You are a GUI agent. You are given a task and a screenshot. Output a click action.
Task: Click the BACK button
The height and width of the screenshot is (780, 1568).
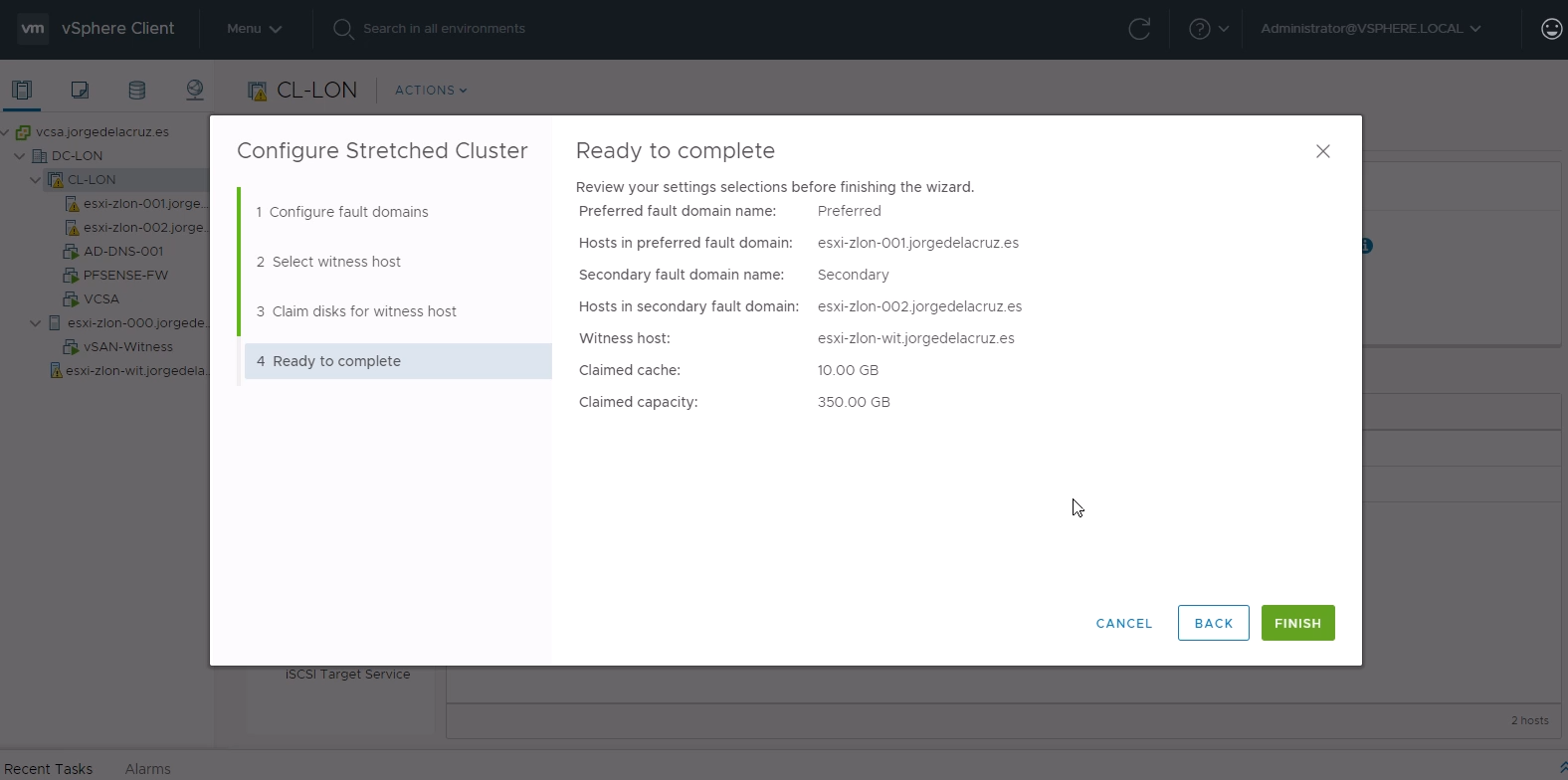pos(1214,623)
